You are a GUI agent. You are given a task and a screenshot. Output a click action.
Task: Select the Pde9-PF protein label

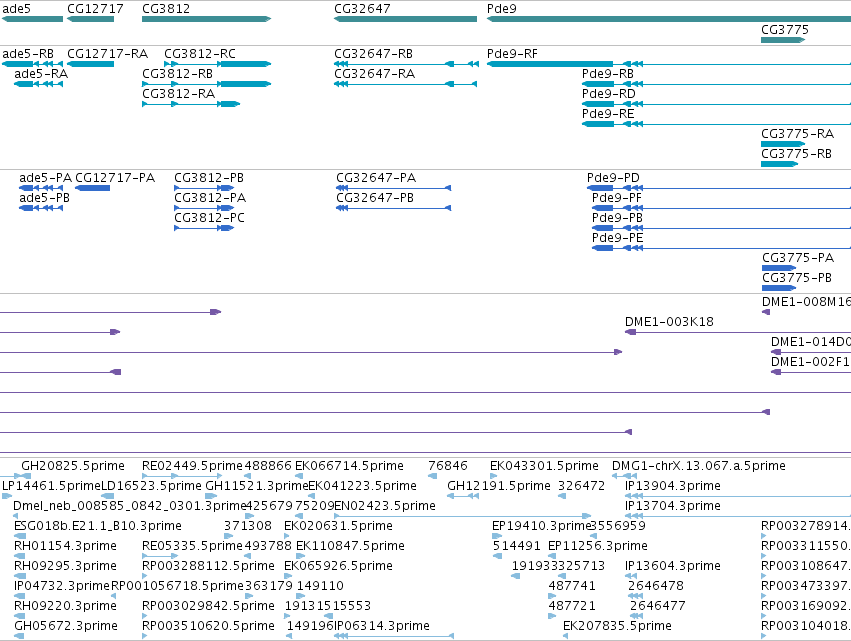617,198
